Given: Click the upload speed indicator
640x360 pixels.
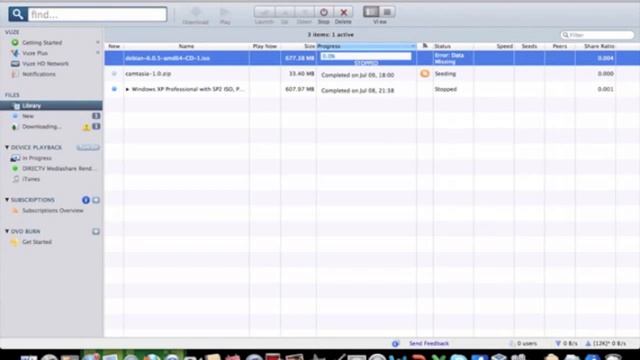Looking at the screenshot, I should click(605, 344).
